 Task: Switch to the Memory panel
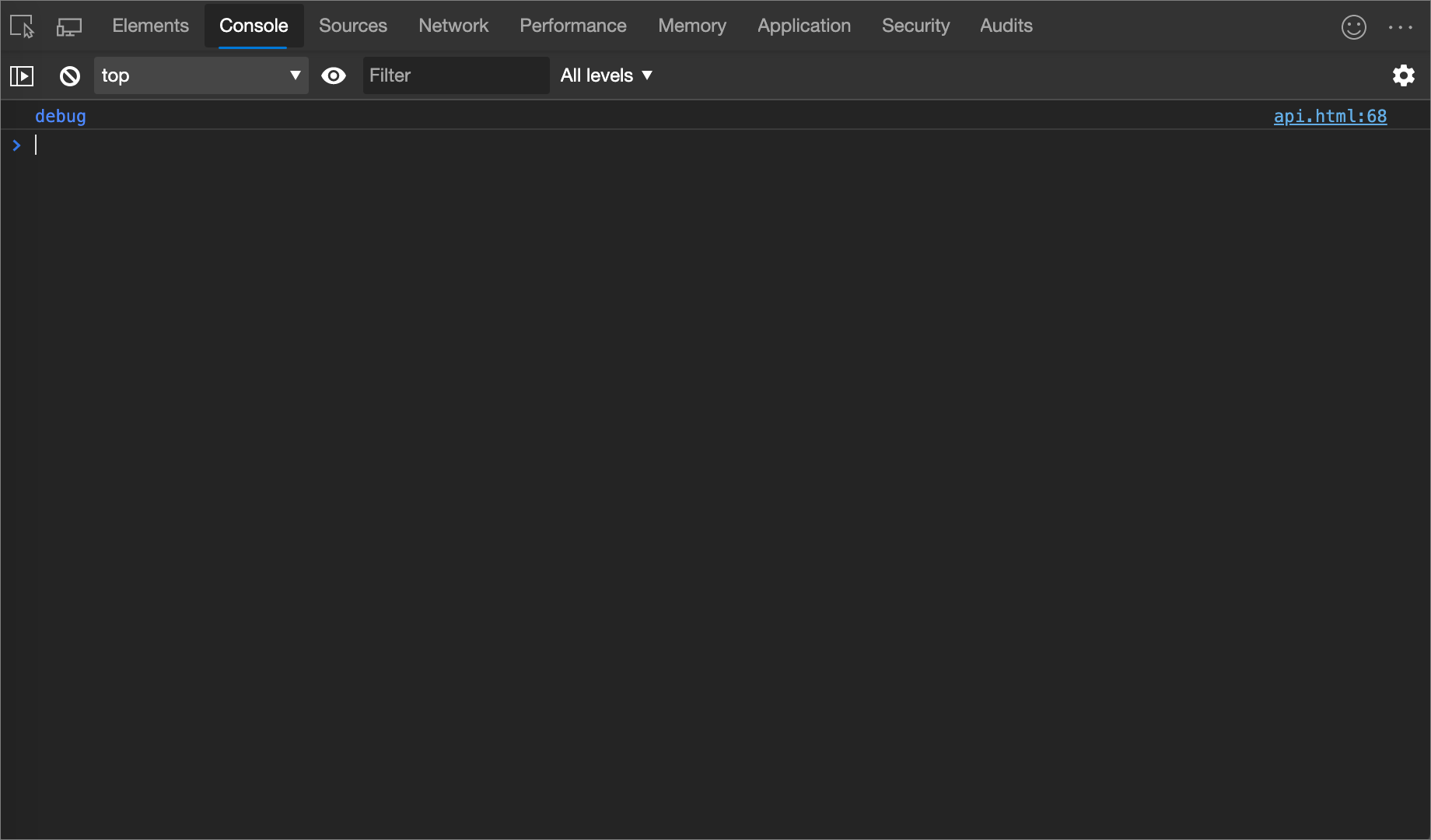point(691,26)
